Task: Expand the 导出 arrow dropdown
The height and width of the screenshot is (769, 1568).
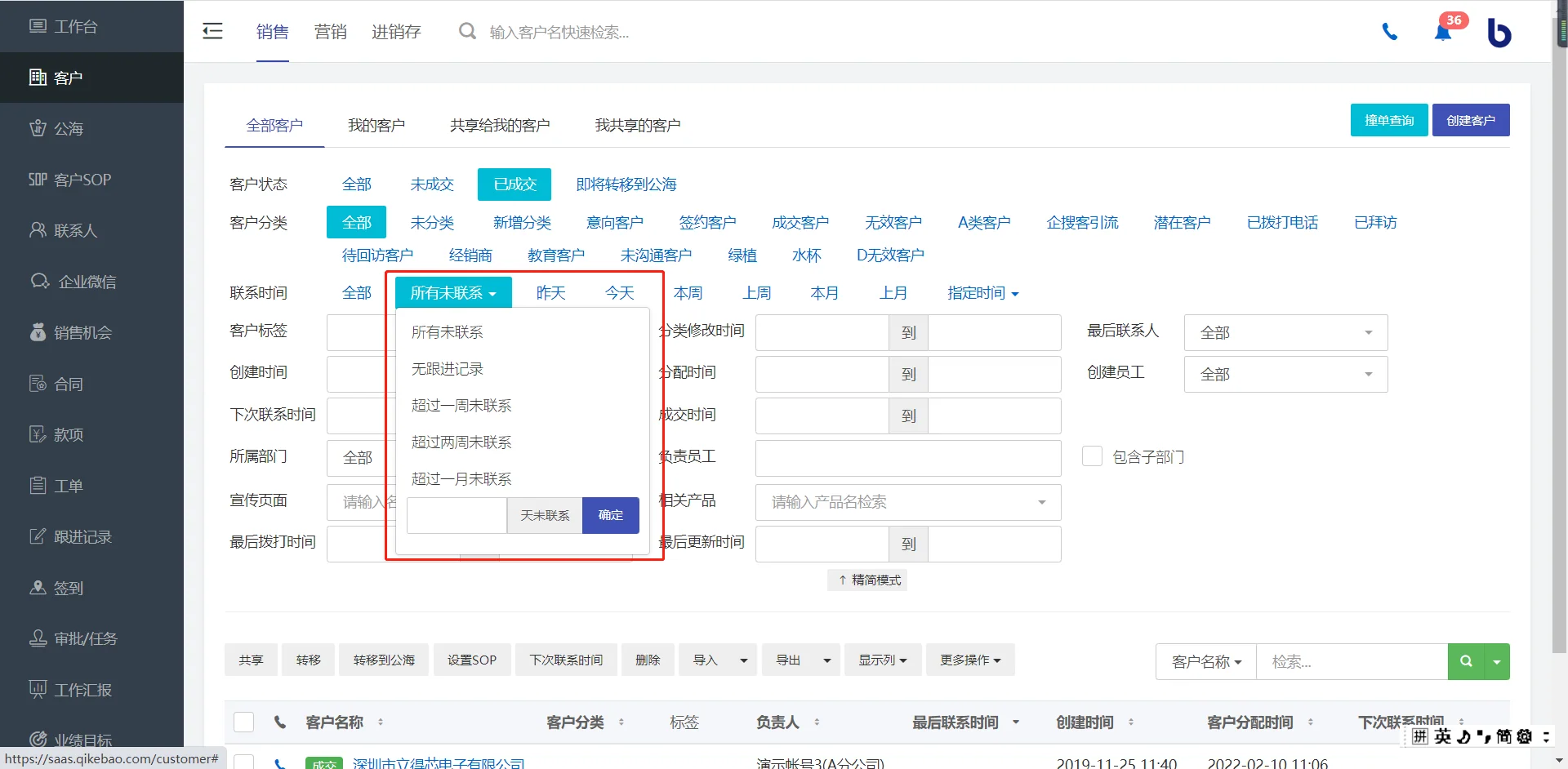Action: click(x=826, y=660)
